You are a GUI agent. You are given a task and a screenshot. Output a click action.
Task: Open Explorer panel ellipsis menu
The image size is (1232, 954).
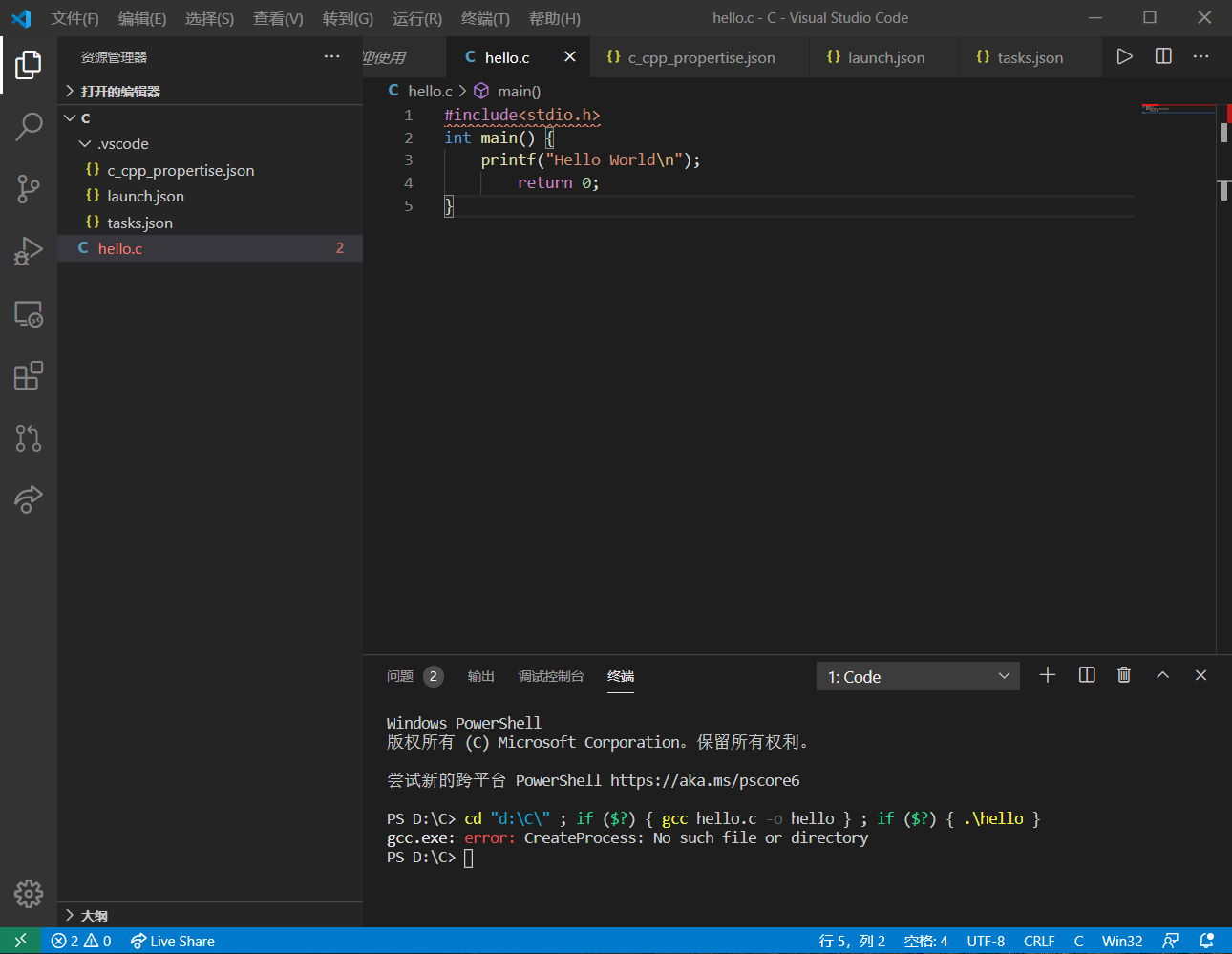pos(331,57)
